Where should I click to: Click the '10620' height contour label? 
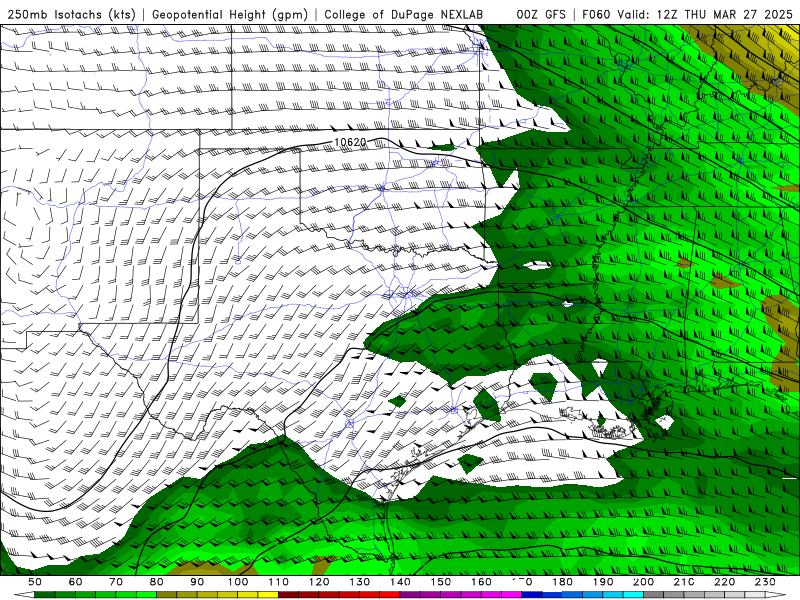click(350, 142)
